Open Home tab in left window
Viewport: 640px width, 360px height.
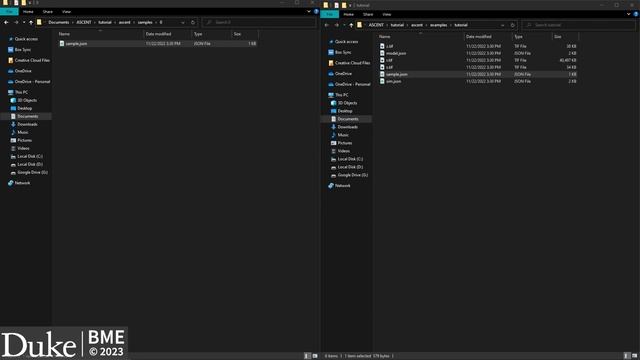pos(28,11)
